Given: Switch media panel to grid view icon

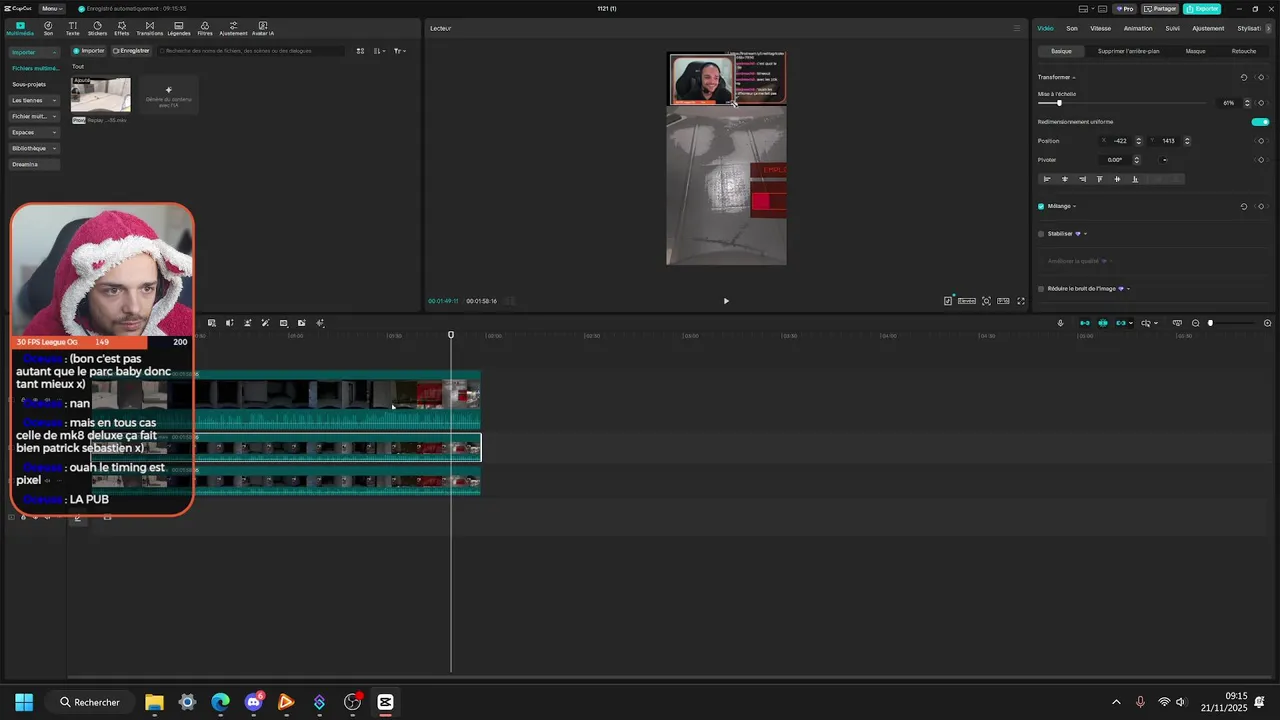Looking at the screenshot, I should coord(360,51).
